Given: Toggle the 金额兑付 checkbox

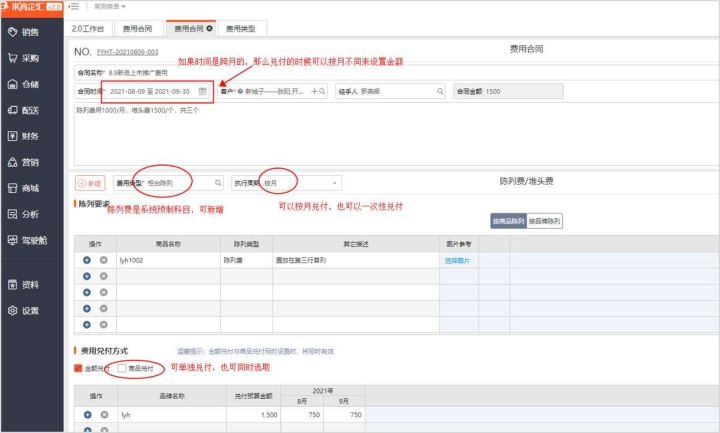Looking at the screenshot, I should [79, 369].
